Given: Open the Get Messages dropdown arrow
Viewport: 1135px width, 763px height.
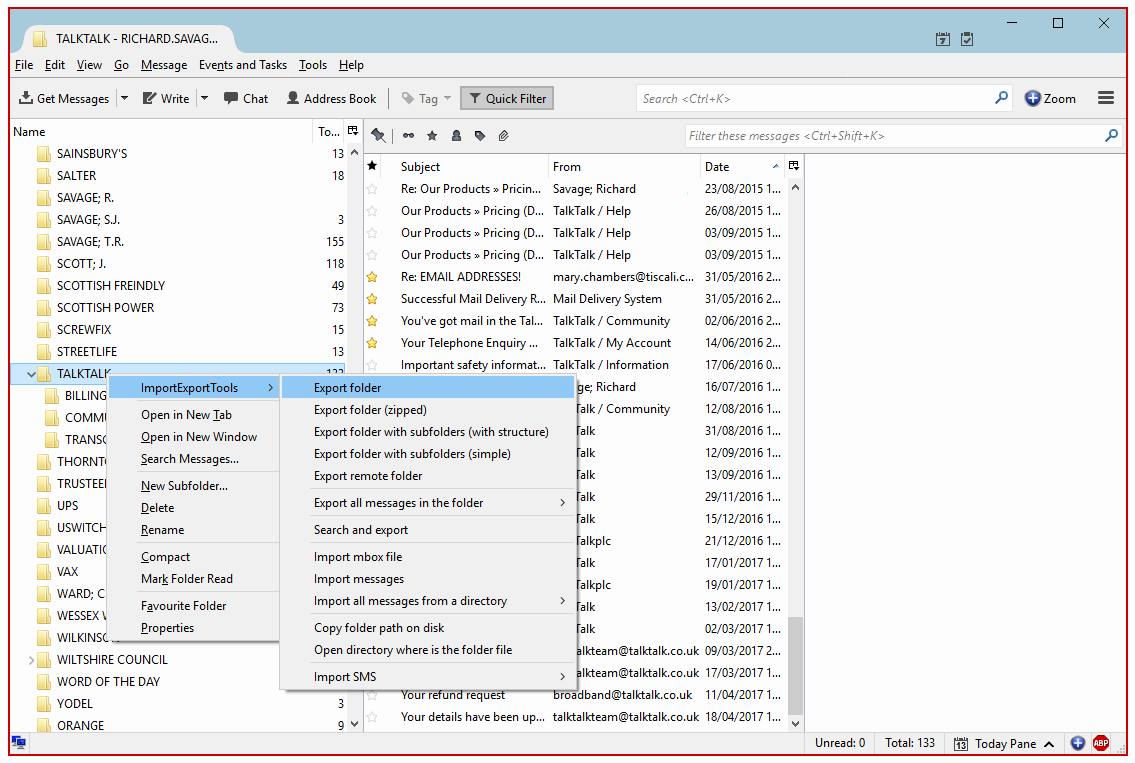Looking at the screenshot, I should (x=125, y=98).
